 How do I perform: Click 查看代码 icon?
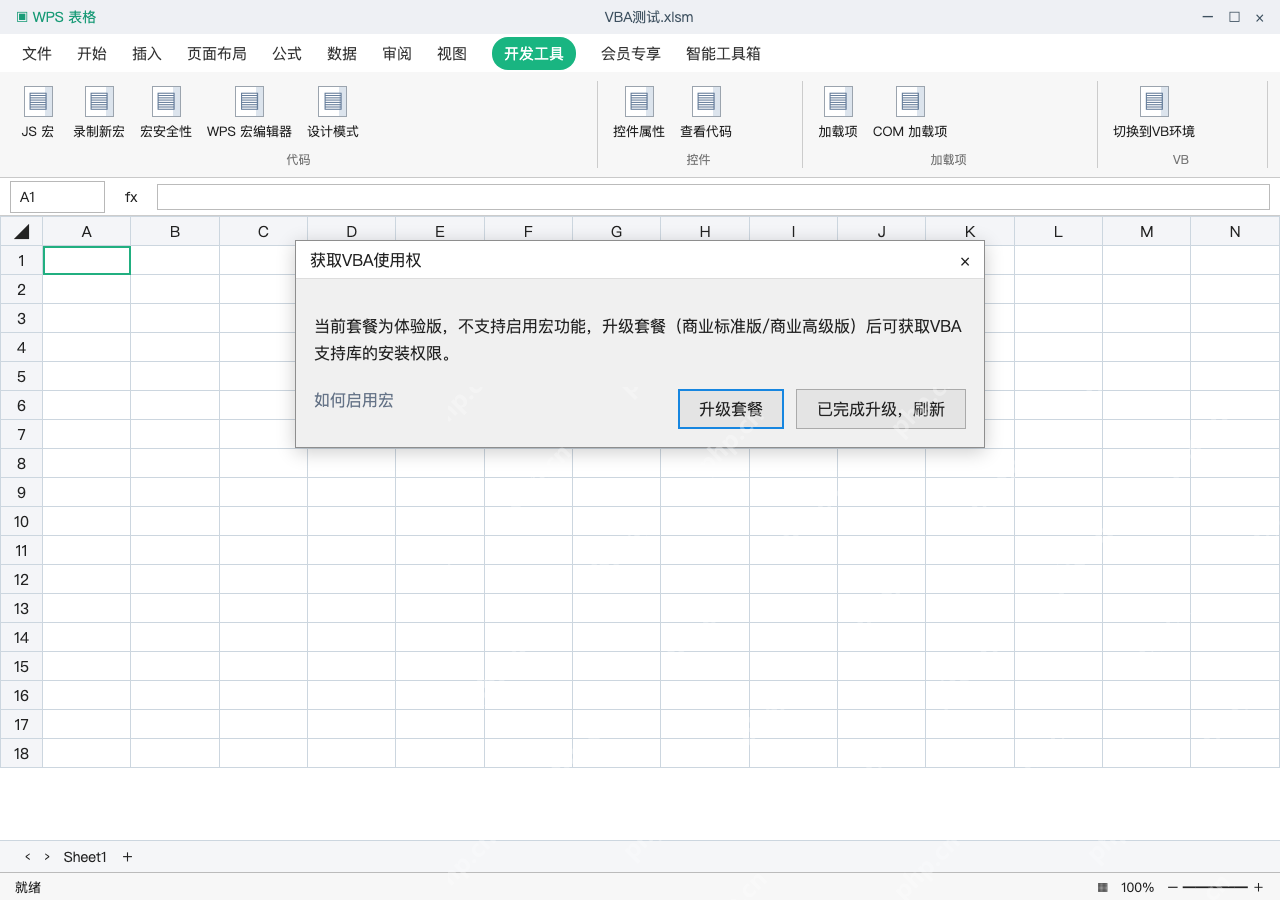tap(706, 102)
